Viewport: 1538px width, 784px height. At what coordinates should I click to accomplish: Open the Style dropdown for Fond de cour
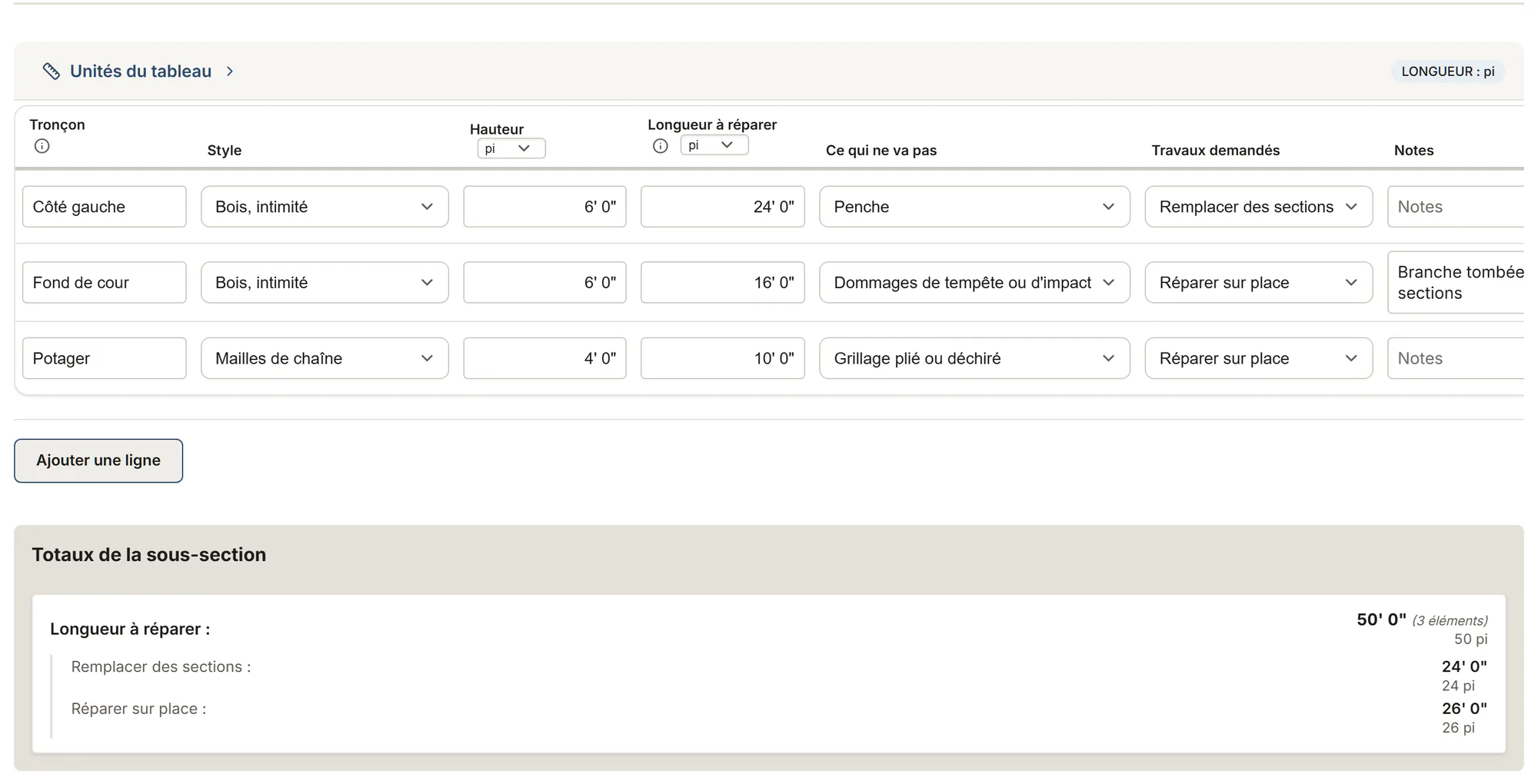(325, 283)
